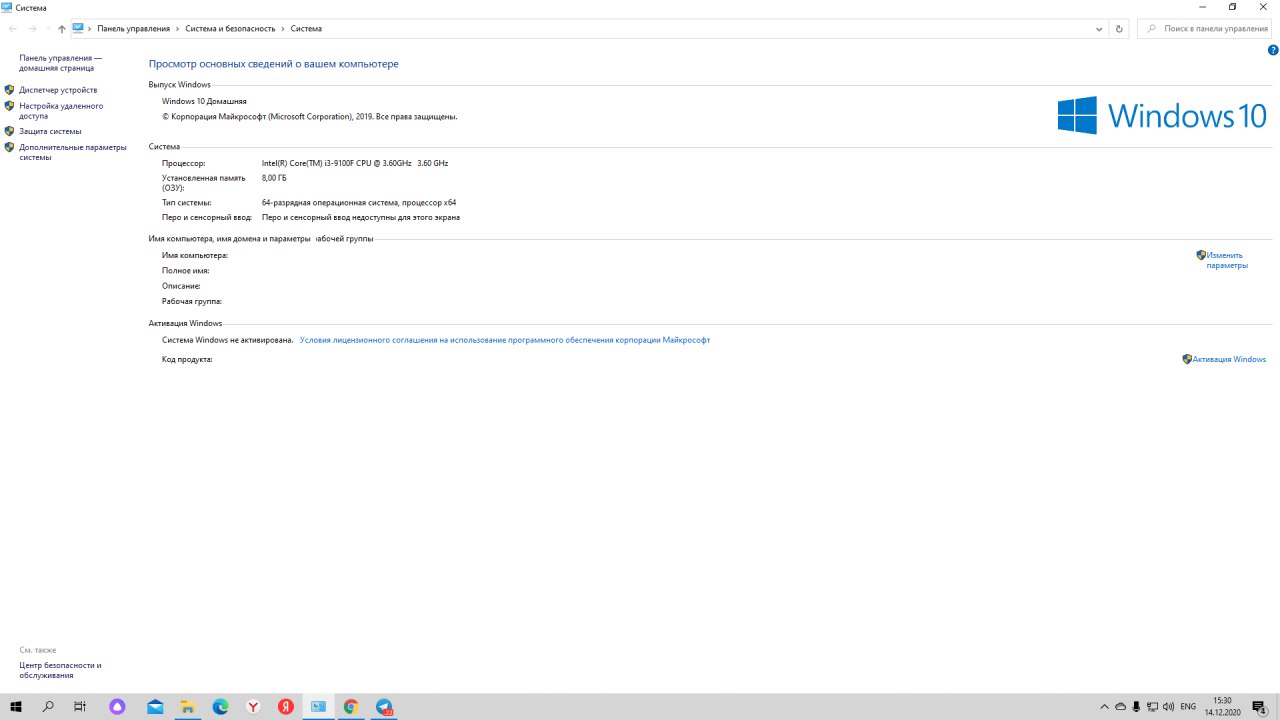
Task: Go up one level with the Up arrow
Action: (x=62, y=29)
